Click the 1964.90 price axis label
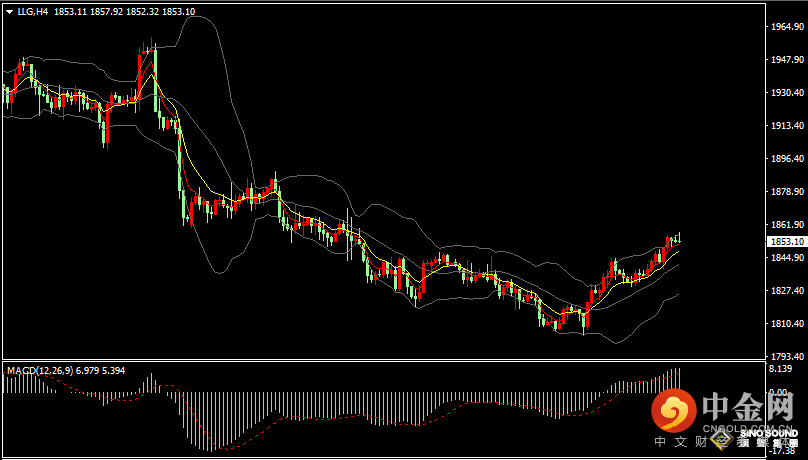This screenshot has height=460, width=808. point(787,27)
